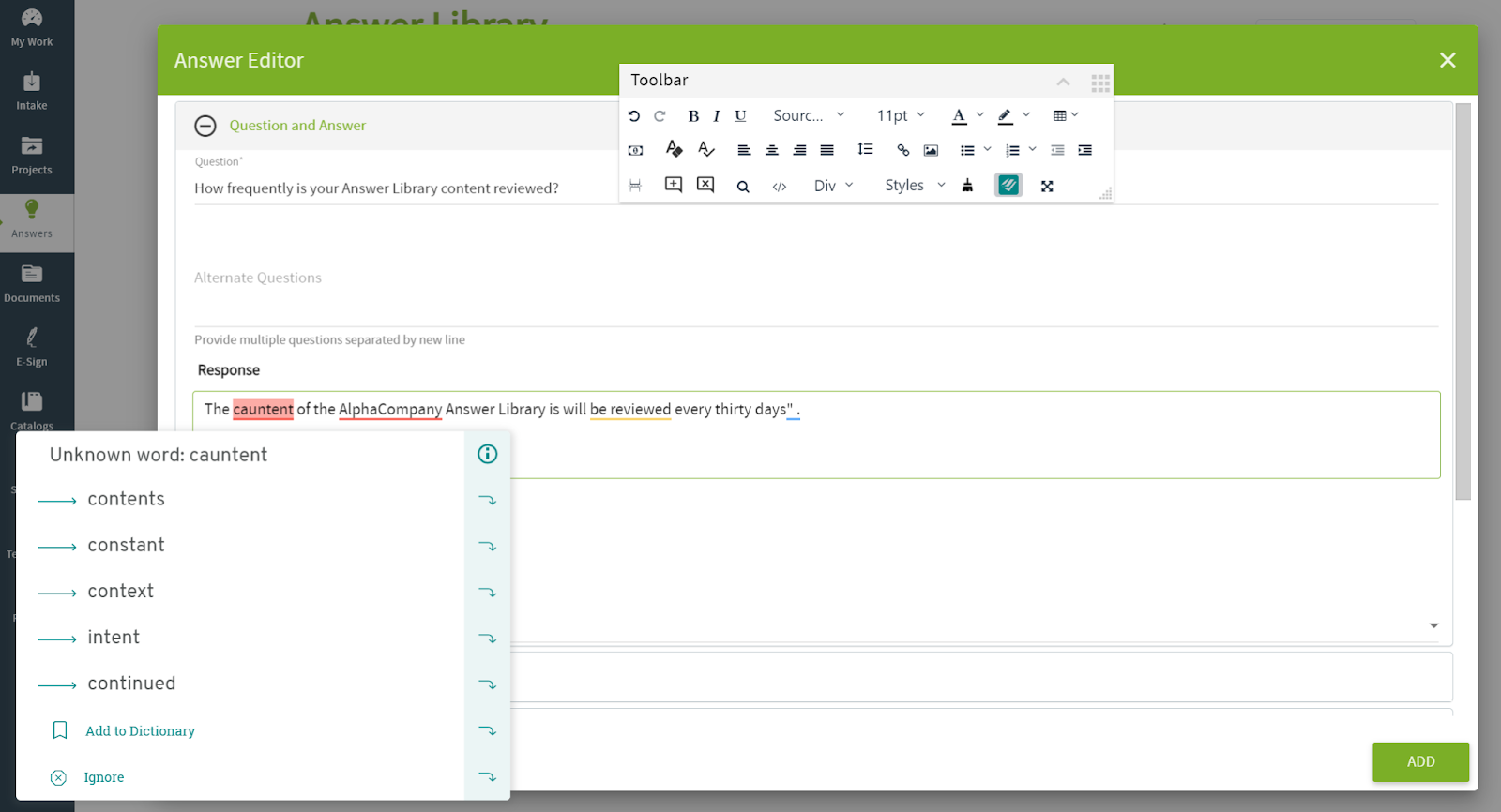Viewport: 1501px width, 812px height.
Task: Align text left
Action: point(744,150)
